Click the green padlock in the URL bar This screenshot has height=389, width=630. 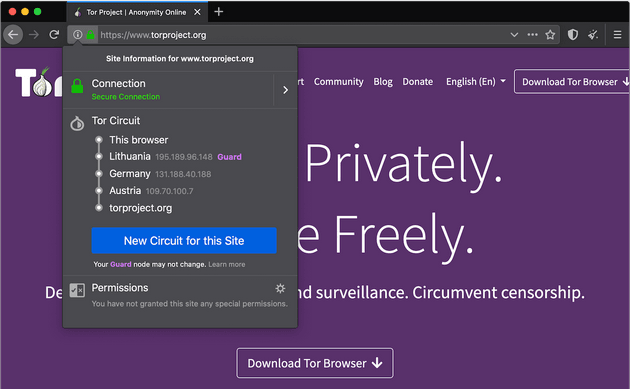(x=90, y=35)
